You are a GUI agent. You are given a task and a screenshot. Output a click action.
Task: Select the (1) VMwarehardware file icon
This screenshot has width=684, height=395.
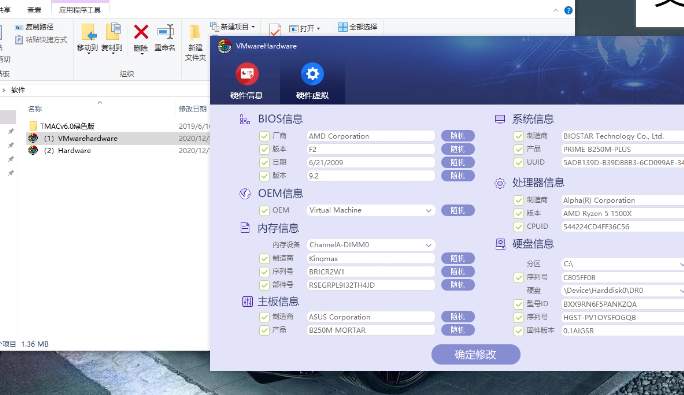coord(33,138)
